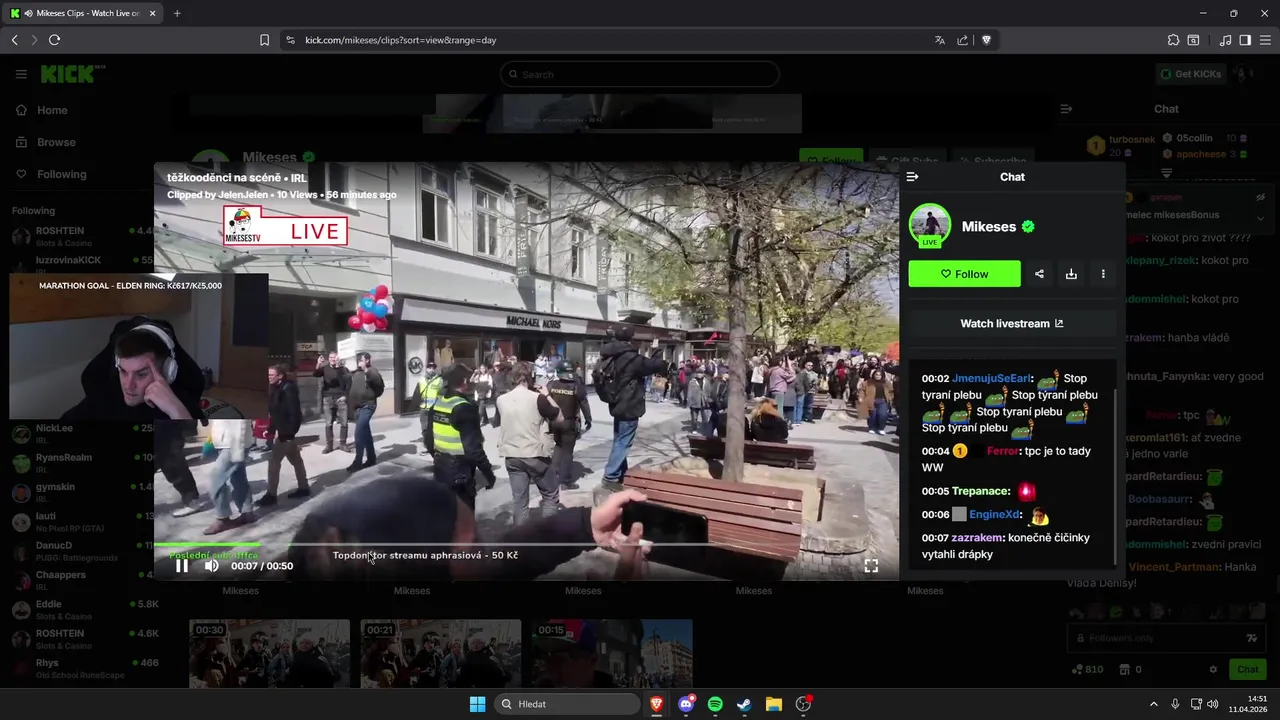Image resolution: width=1280 pixels, height=720 pixels.
Task: Click the zazrakem username in clip chat
Action: click(x=977, y=538)
